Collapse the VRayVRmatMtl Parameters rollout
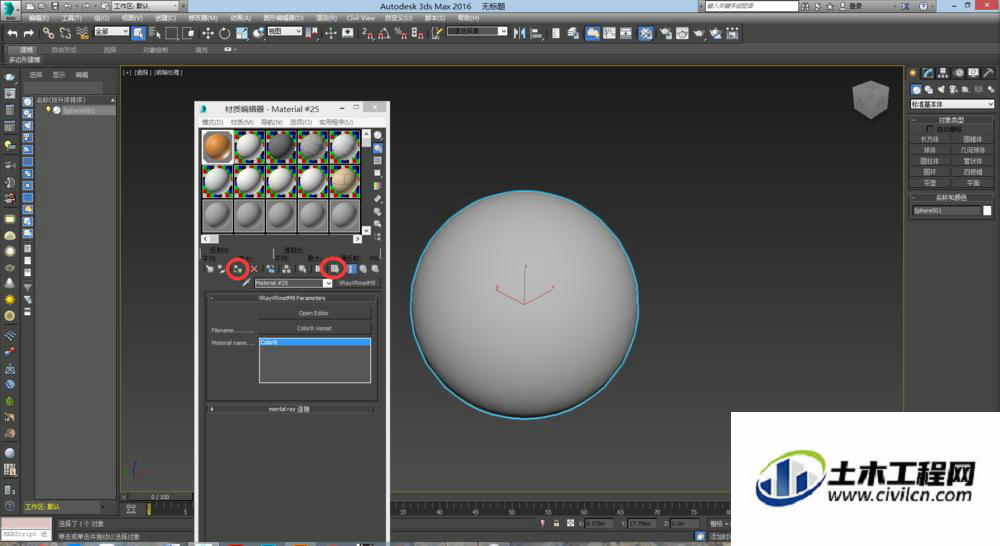The height and width of the screenshot is (546, 1000). (x=291, y=298)
